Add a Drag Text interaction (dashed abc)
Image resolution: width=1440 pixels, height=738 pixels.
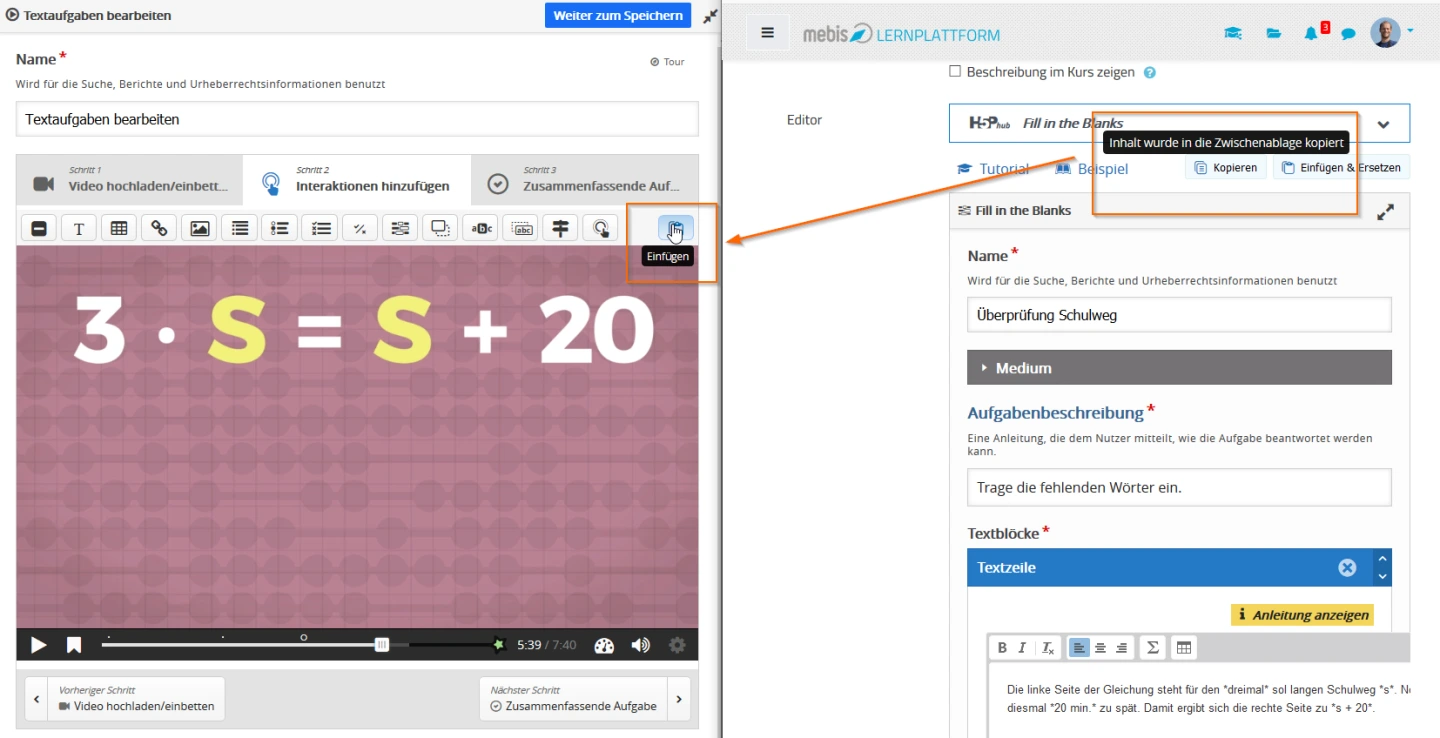click(x=521, y=228)
